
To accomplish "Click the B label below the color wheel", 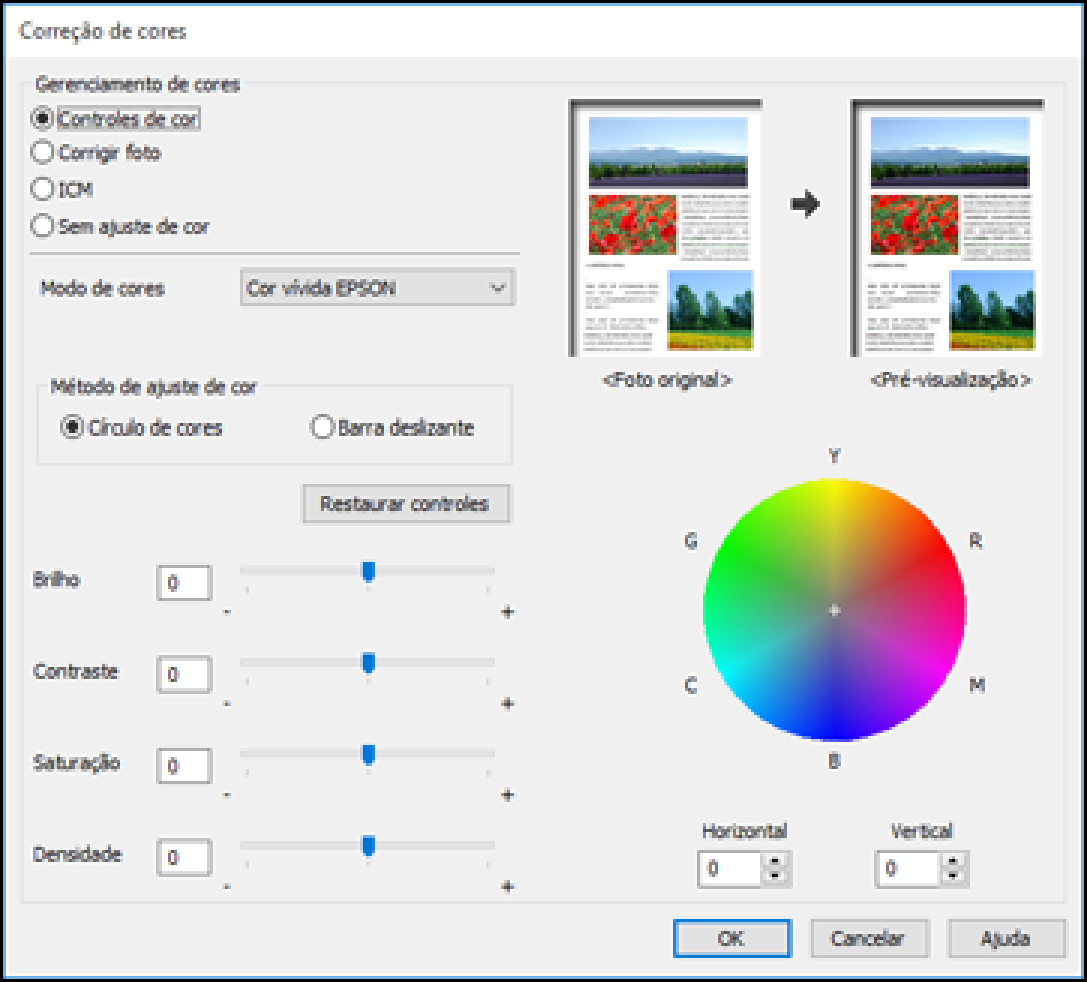I will 835,761.
